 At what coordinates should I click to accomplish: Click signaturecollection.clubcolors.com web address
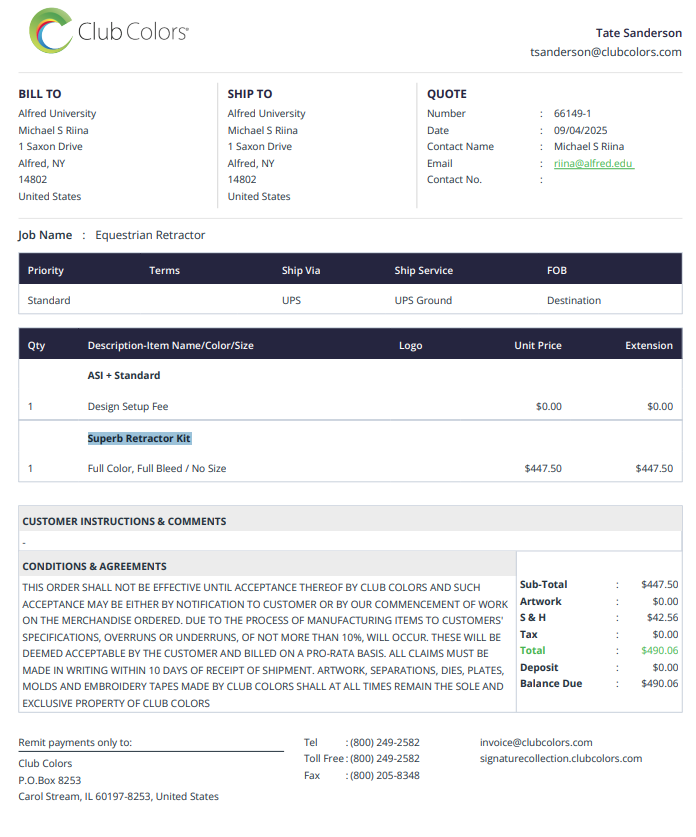pos(560,758)
